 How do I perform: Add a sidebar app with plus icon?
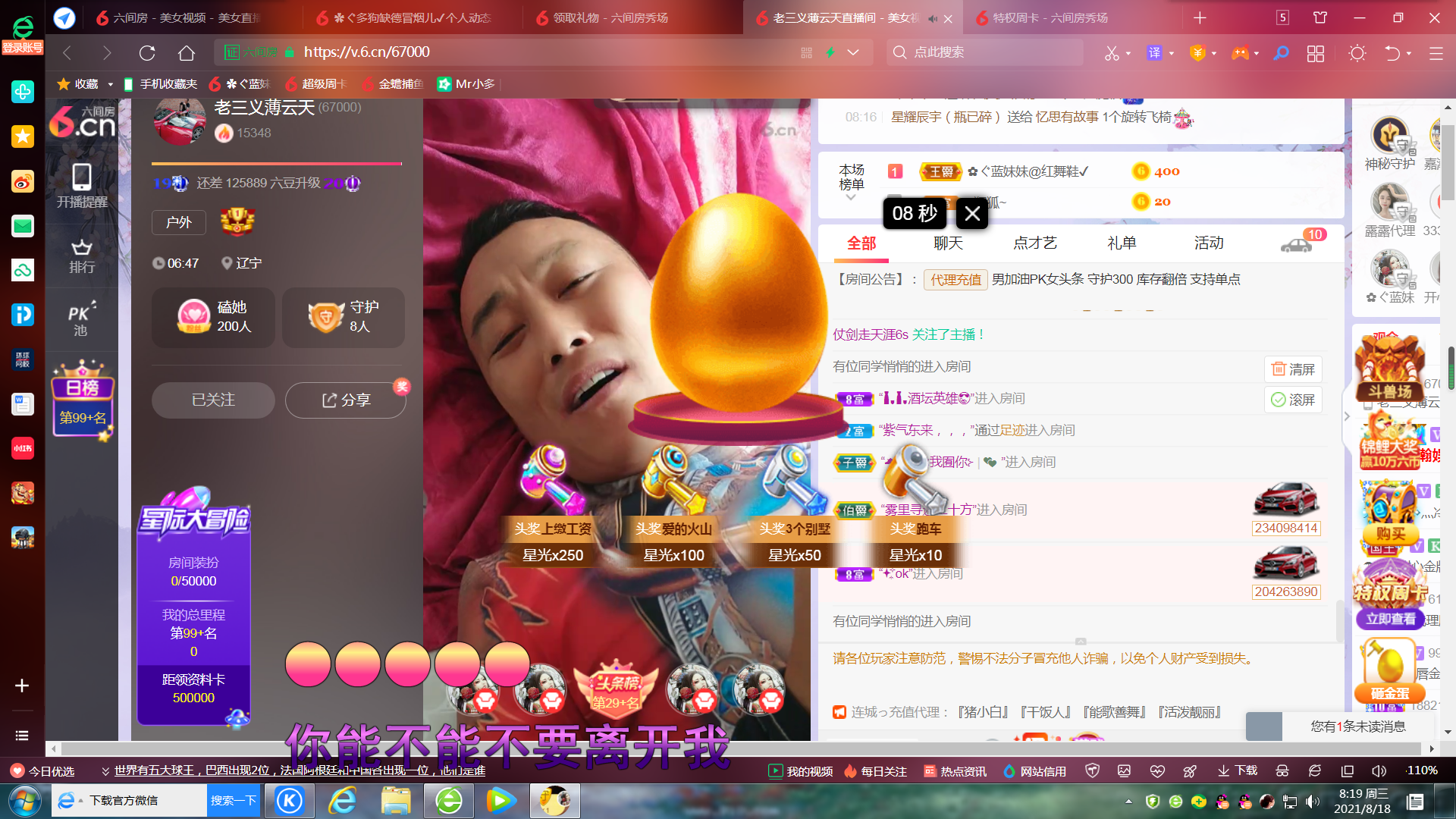click(x=22, y=686)
